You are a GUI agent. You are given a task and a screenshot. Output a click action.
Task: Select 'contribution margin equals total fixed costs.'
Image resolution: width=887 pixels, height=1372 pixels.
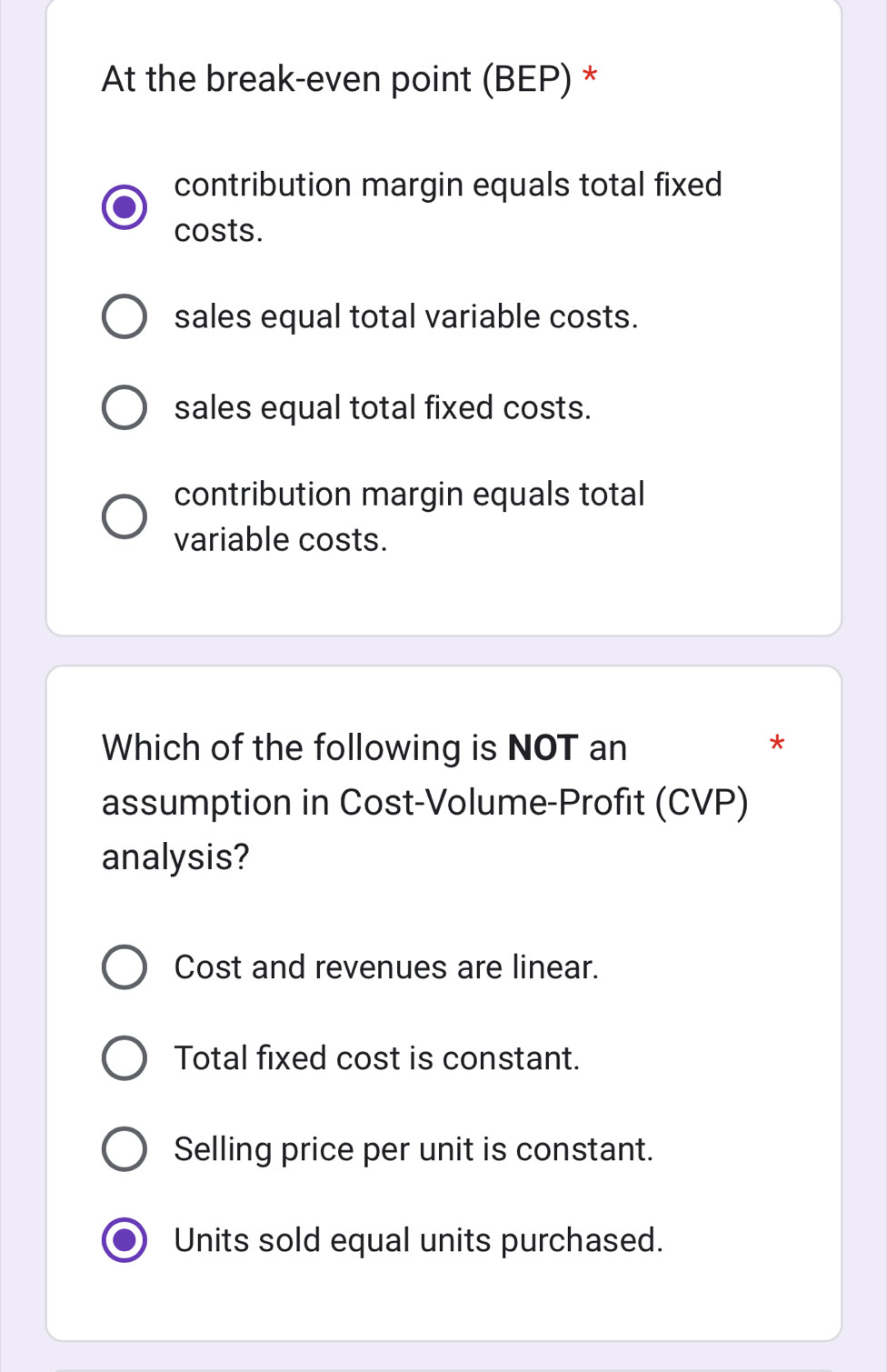tap(125, 207)
